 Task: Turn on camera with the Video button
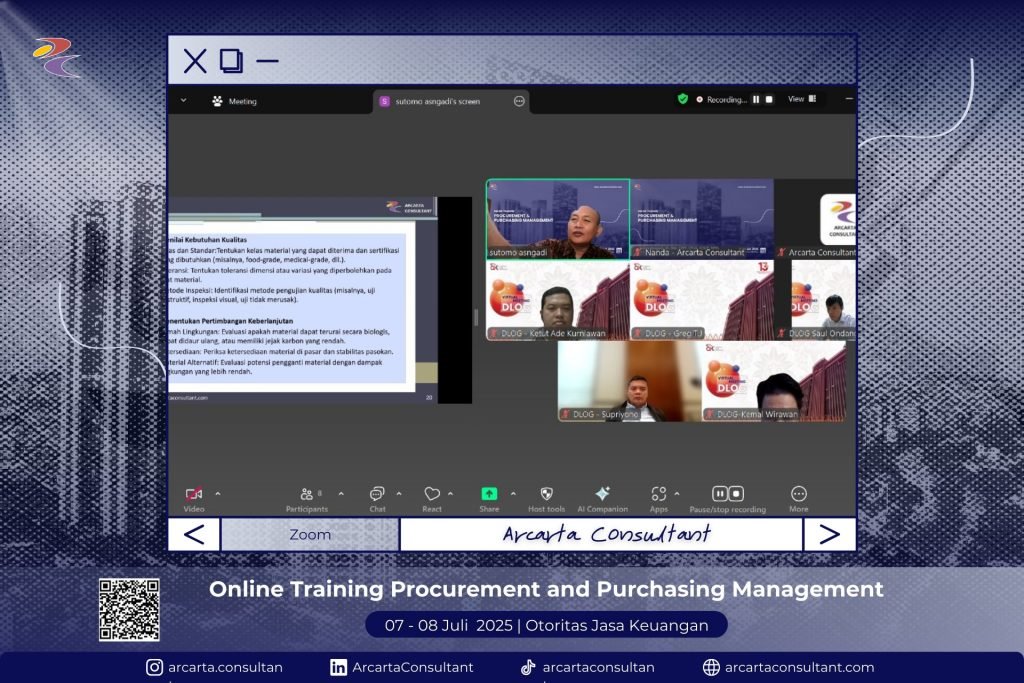tap(194, 494)
